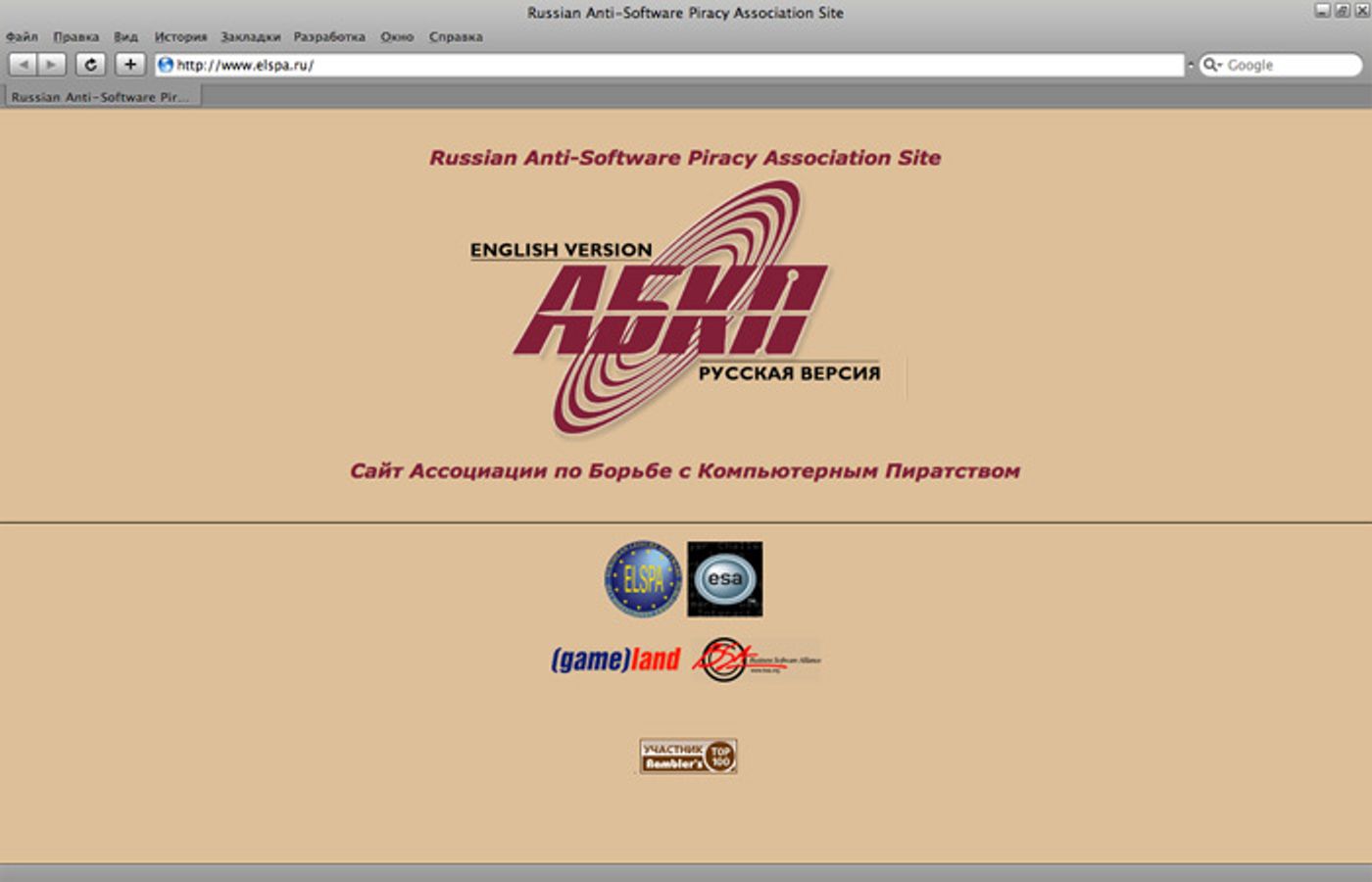Open the Закладки menu
The height and width of the screenshot is (882, 1372).
[250, 37]
